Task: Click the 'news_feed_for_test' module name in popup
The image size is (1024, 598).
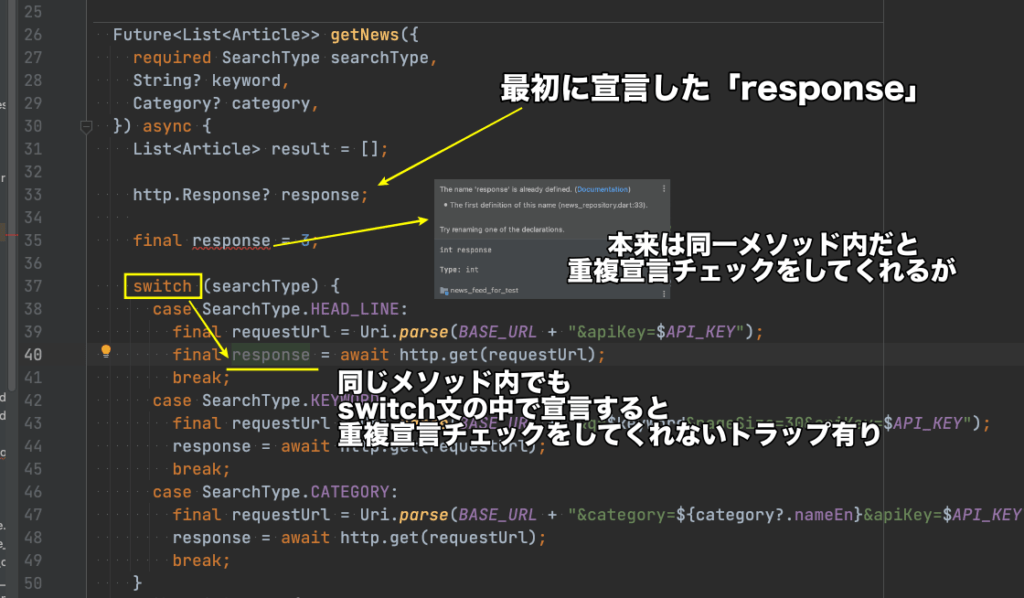Action: coord(484,291)
